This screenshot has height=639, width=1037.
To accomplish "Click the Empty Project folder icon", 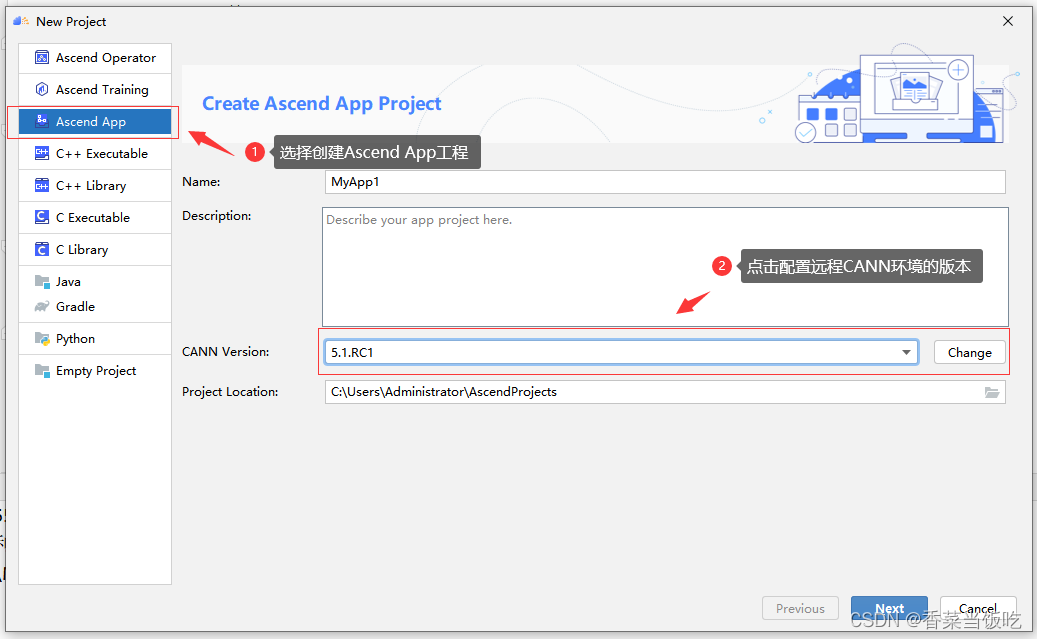I will coord(42,371).
